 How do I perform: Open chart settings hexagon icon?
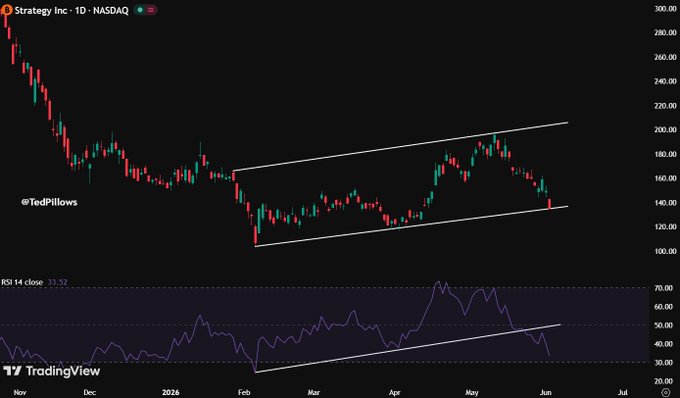click(665, 392)
